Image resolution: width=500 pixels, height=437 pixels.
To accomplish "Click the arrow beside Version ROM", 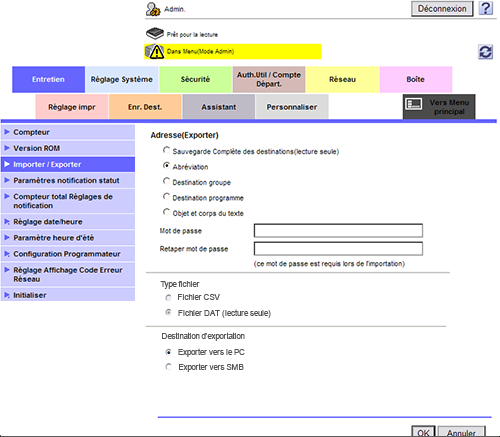I will (7, 148).
